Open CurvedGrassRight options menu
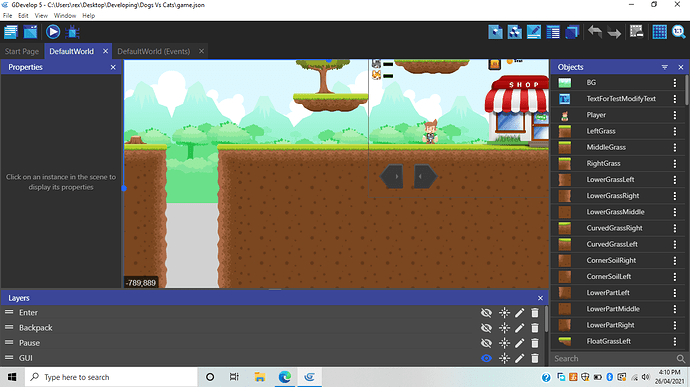This screenshot has height=387, width=690. 675,228
